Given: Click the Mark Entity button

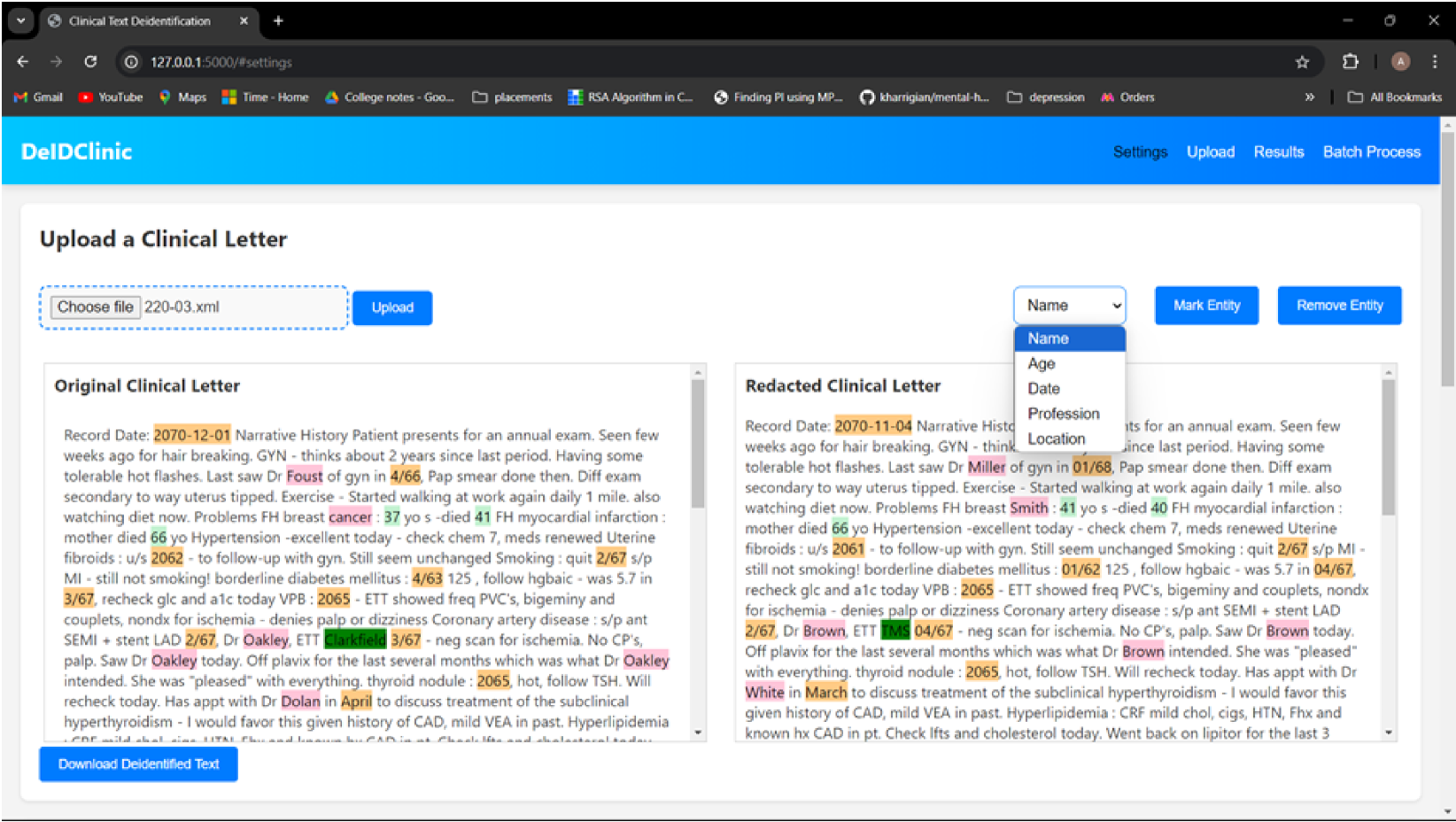Looking at the screenshot, I should 1206,306.
